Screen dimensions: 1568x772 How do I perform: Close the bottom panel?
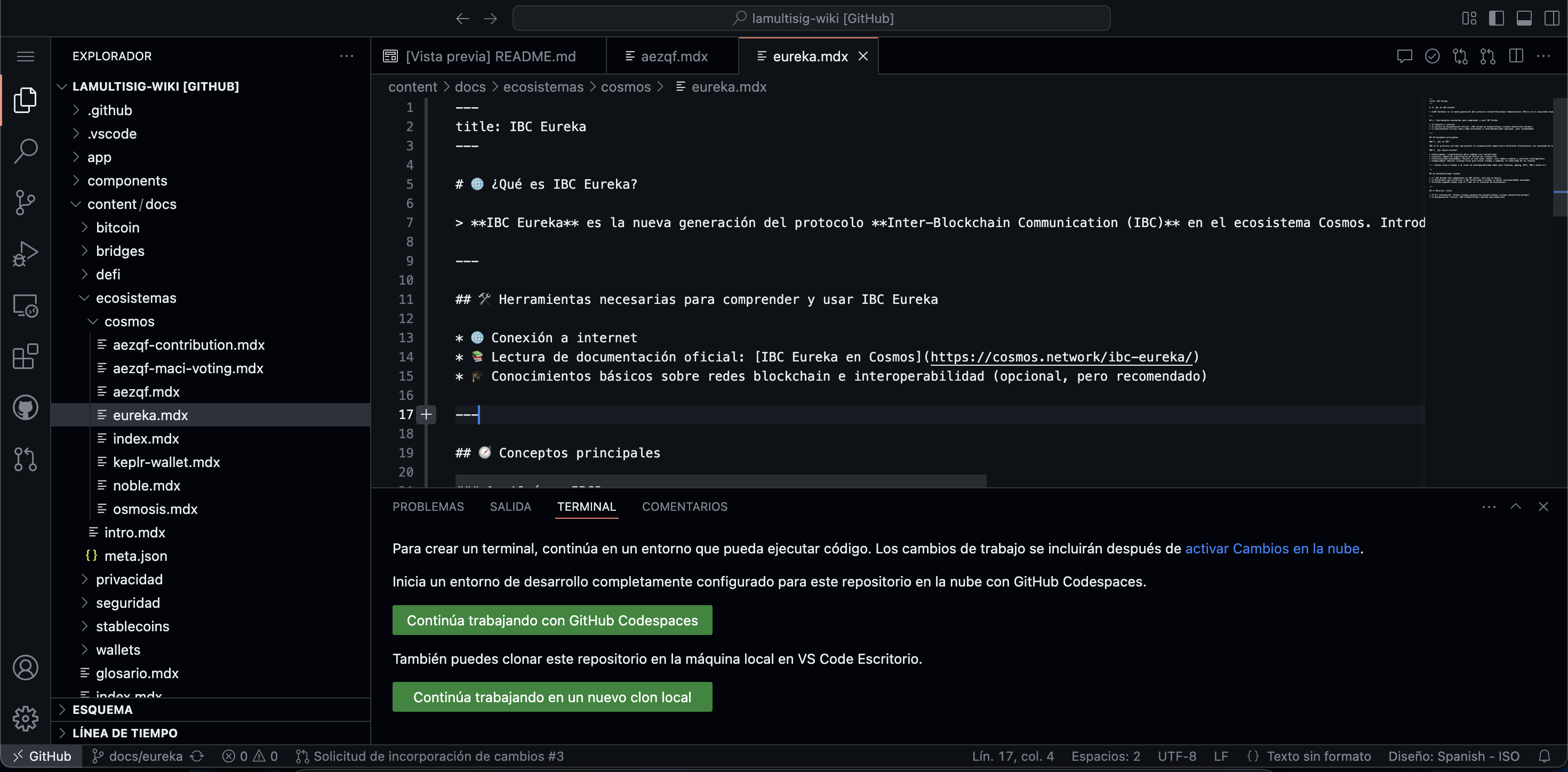click(1543, 506)
